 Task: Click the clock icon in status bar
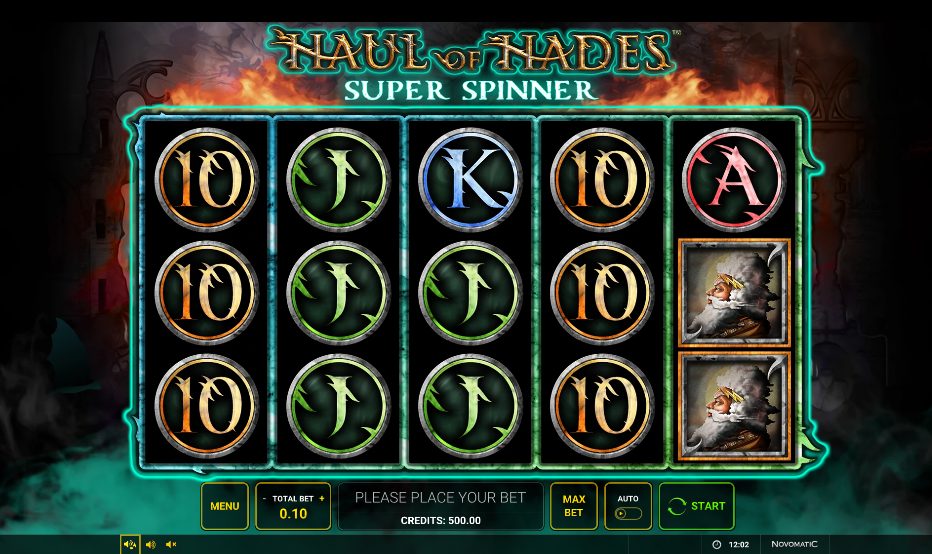(716, 544)
